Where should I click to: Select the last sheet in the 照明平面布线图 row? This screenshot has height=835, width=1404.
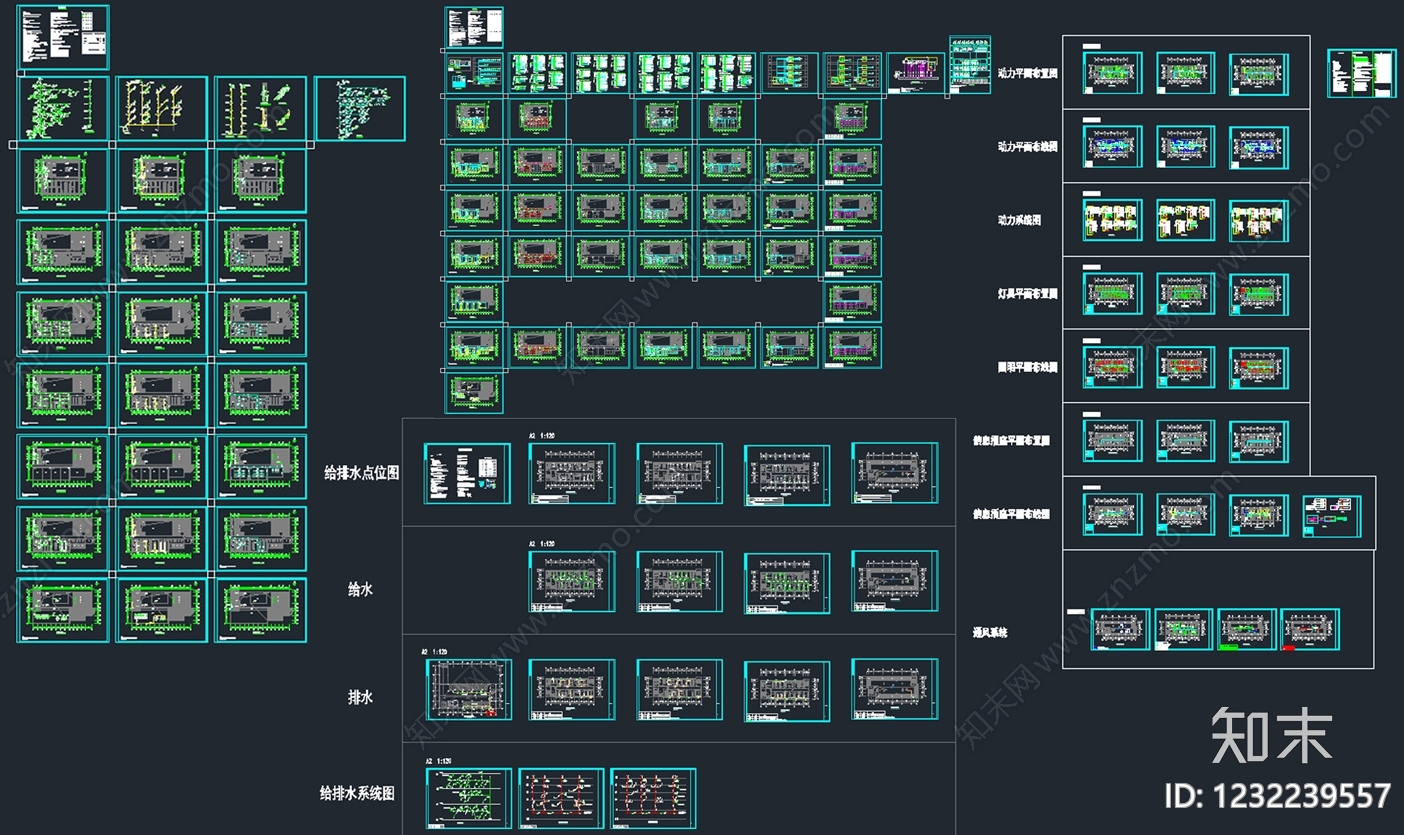click(x=1259, y=368)
